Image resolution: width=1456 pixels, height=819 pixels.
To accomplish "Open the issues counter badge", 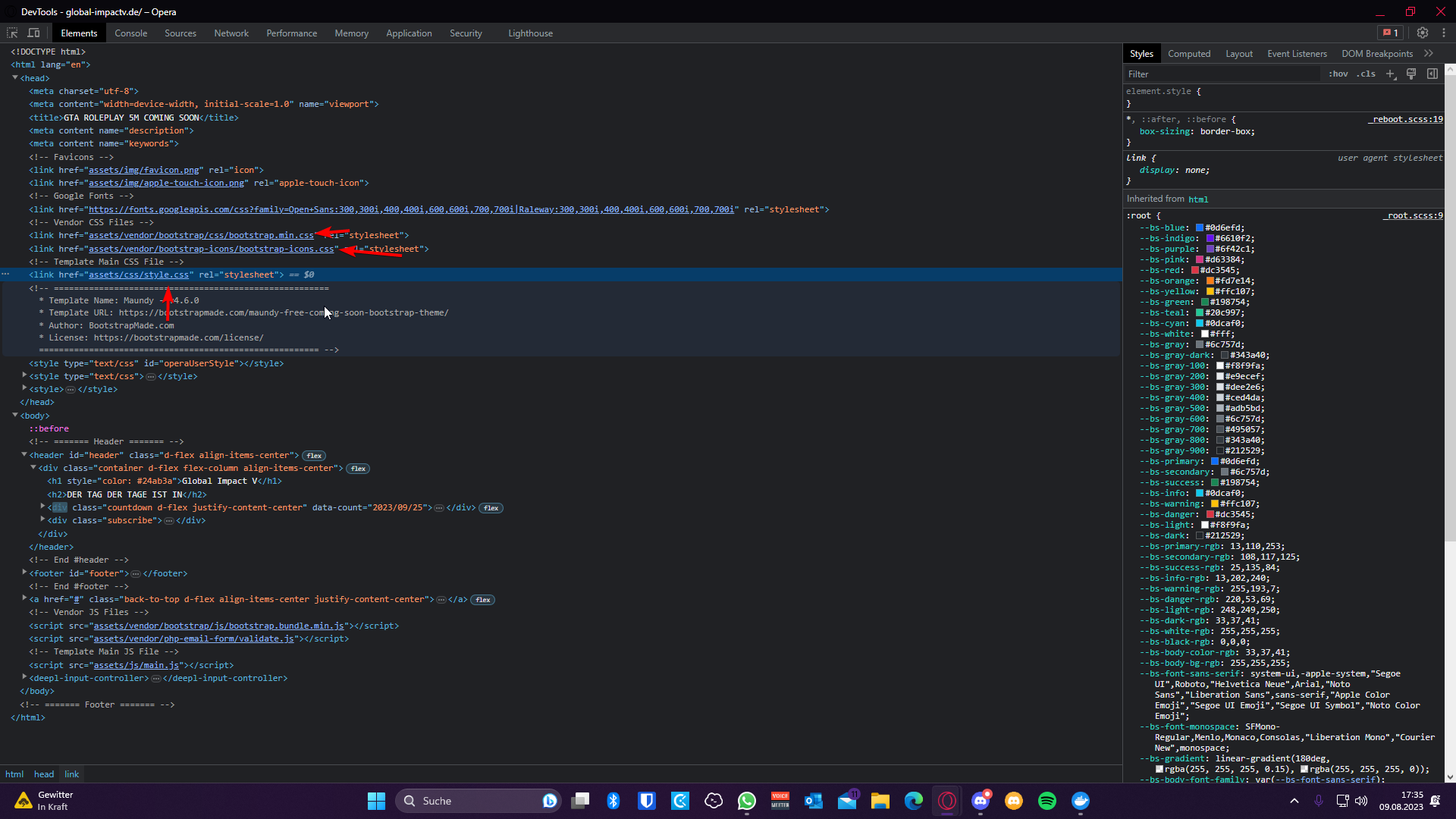I will point(1390,33).
